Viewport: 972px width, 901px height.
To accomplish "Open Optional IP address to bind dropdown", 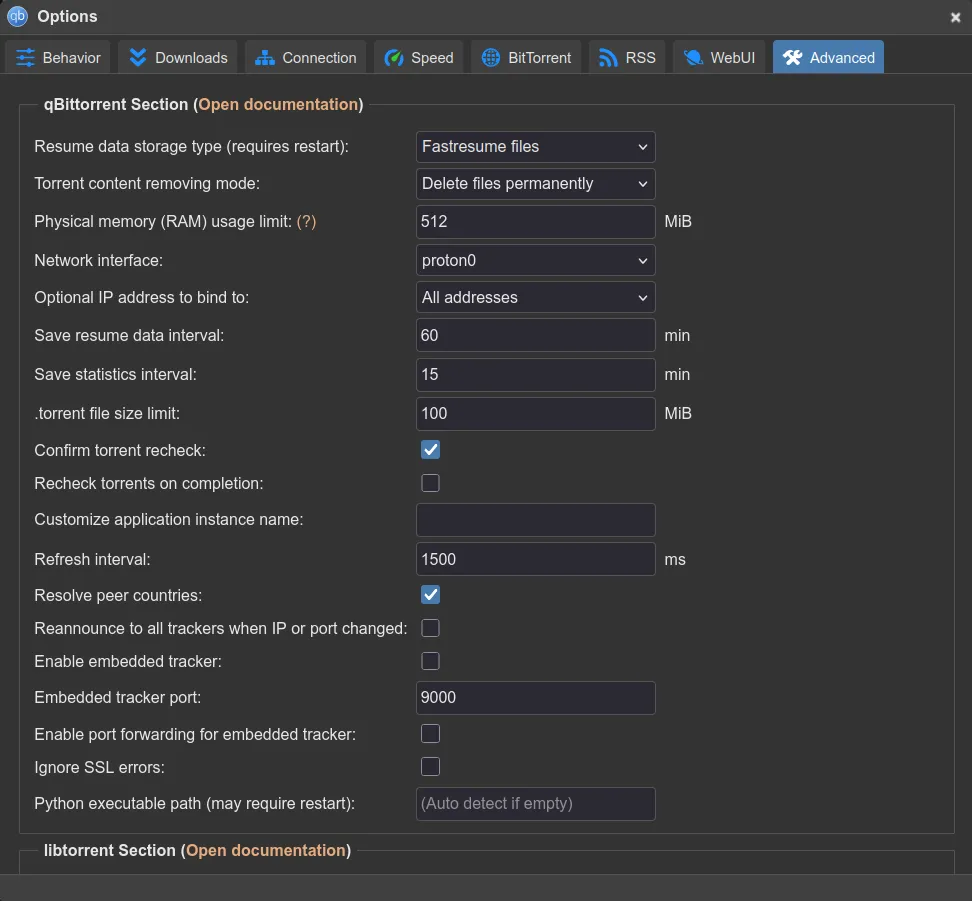I will [536, 298].
